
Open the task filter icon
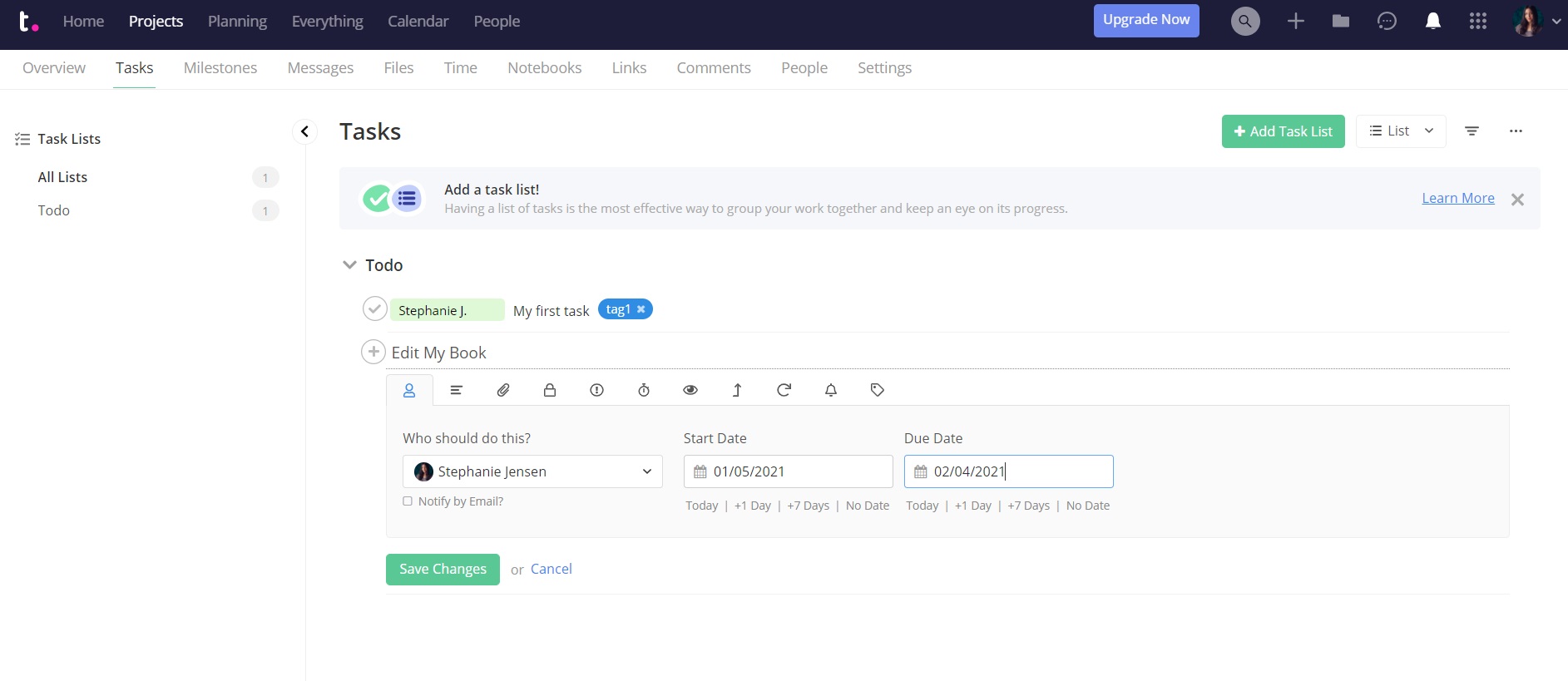[x=1472, y=131]
